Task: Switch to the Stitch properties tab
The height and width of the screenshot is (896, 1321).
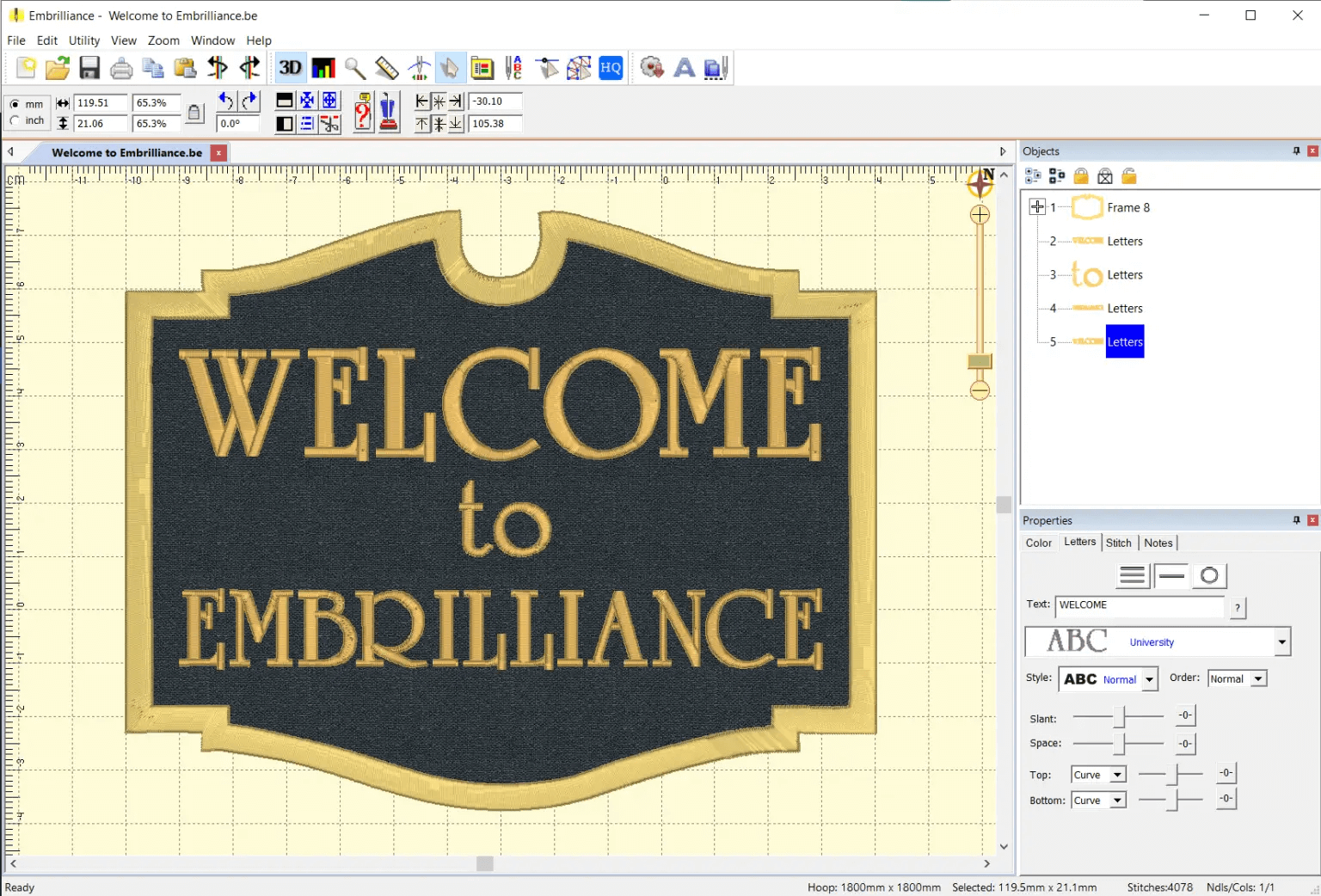Action: pyautogui.click(x=1119, y=543)
